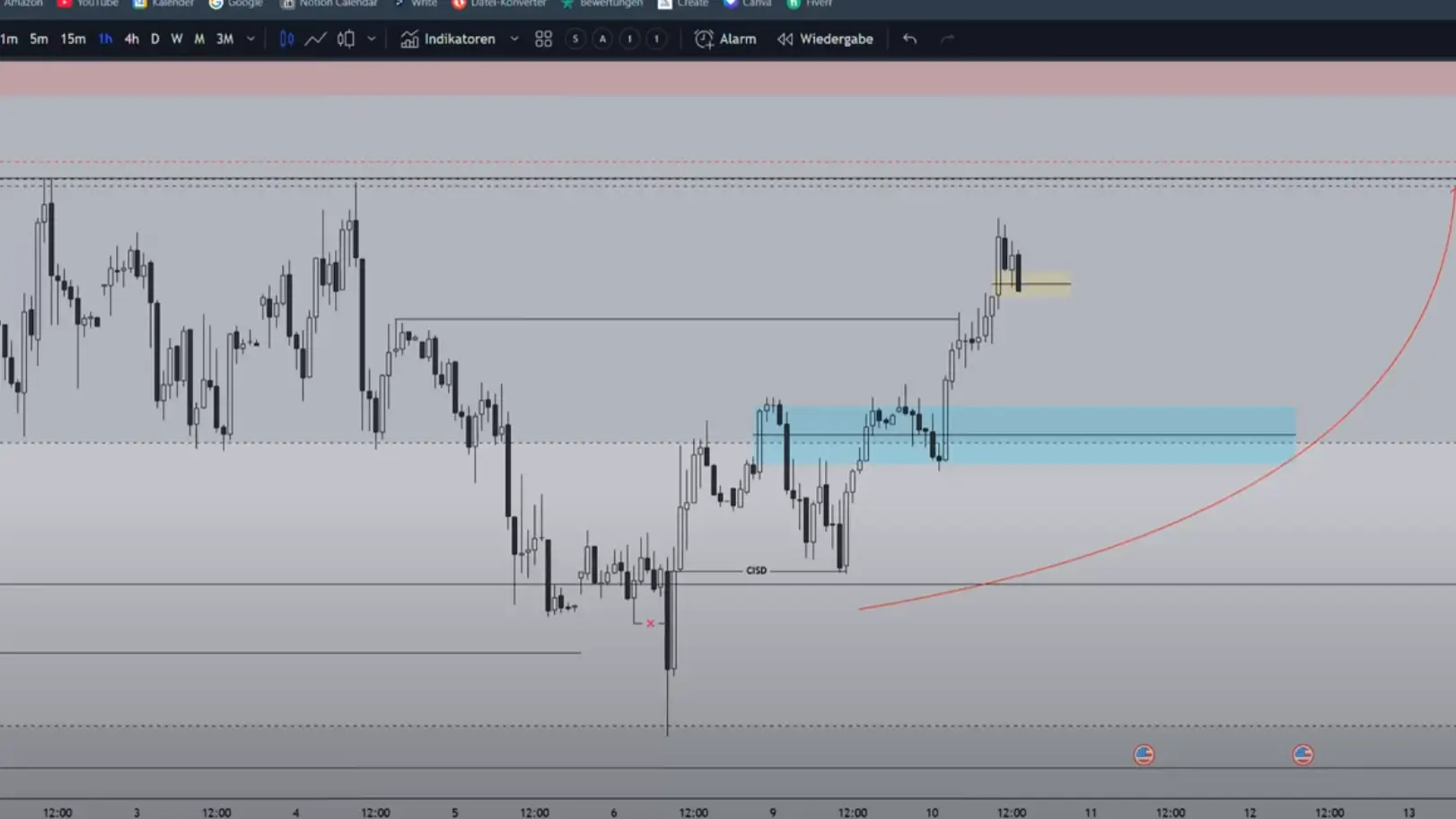Open the second US flag economic event
This screenshot has width=1456, height=819.
(x=1303, y=754)
